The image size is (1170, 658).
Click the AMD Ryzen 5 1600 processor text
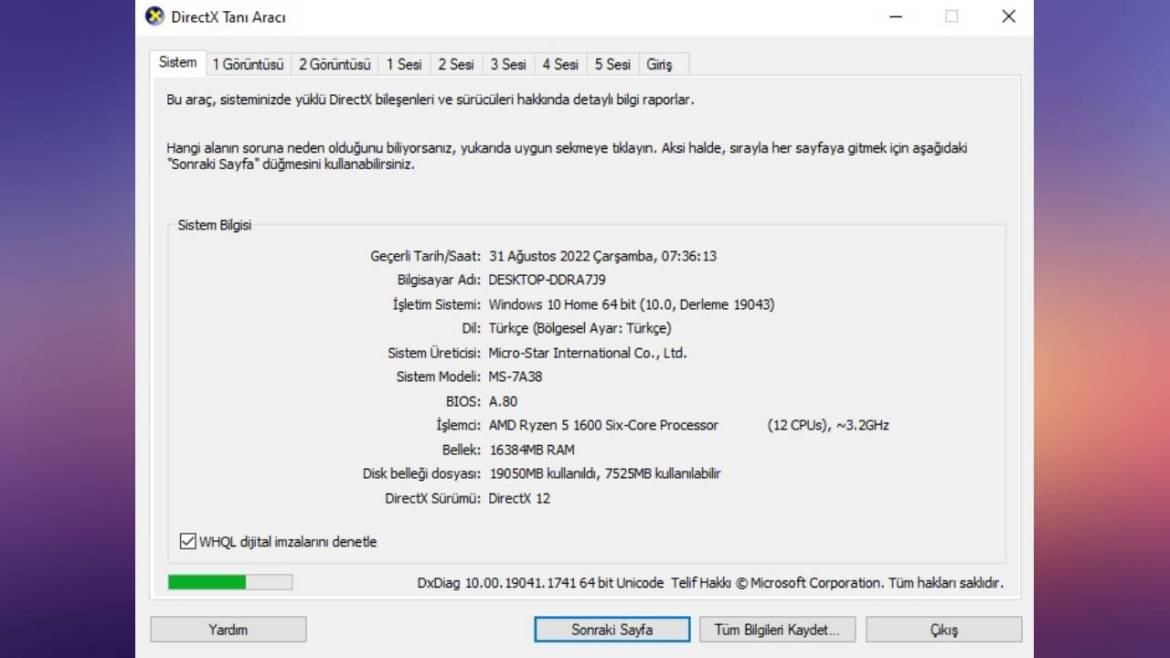point(603,425)
